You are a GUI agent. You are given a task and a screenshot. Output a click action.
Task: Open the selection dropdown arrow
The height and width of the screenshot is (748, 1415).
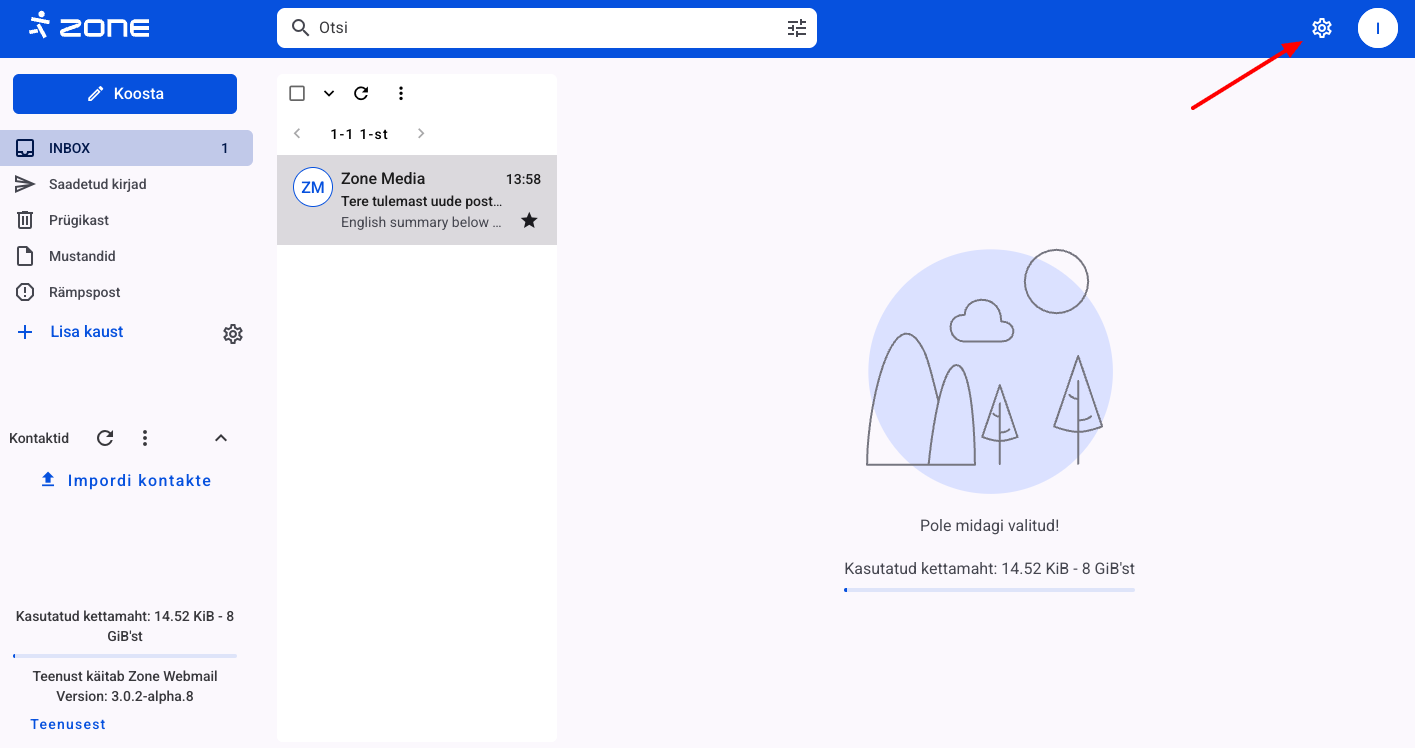pyautogui.click(x=329, y=93)
